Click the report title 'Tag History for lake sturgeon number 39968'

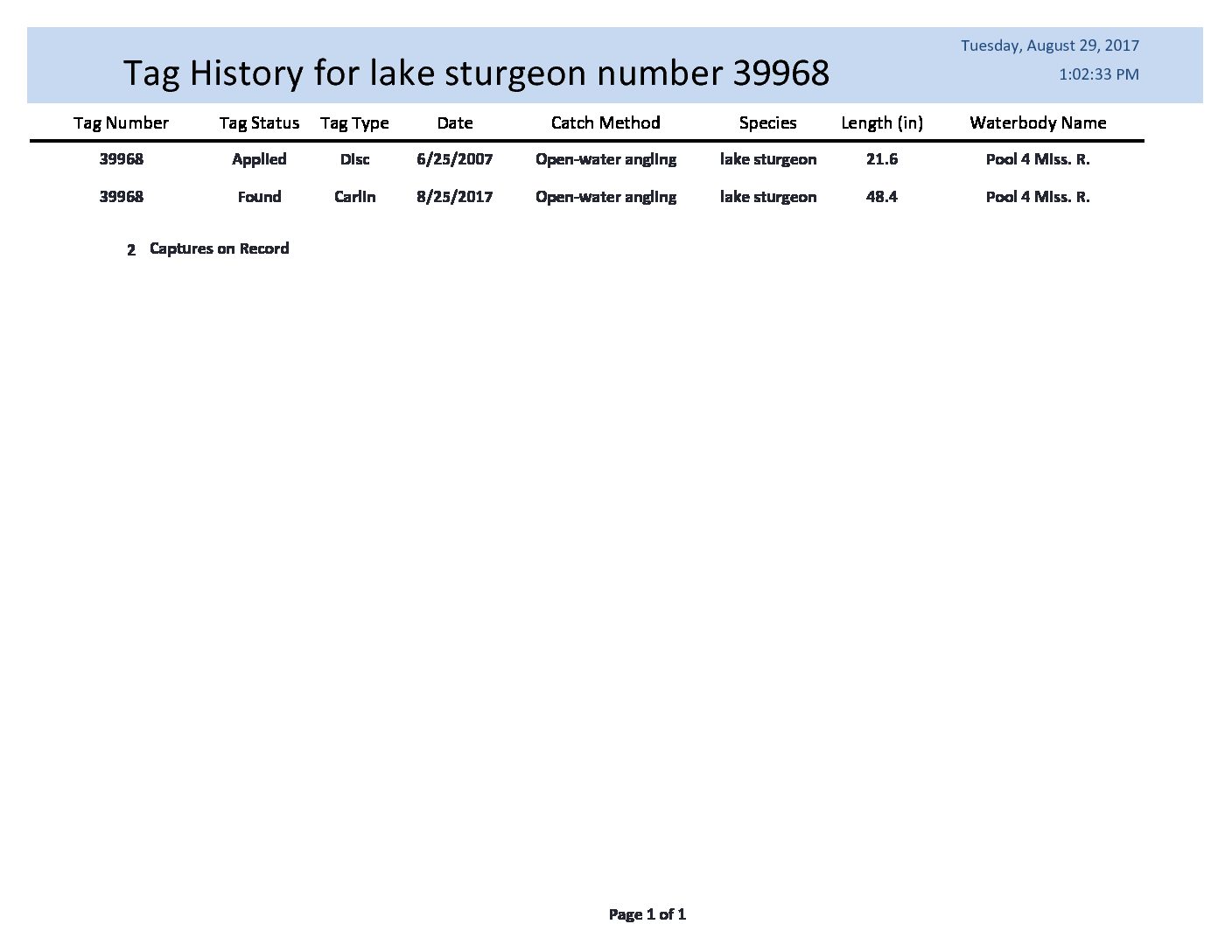tap(476, 73)
